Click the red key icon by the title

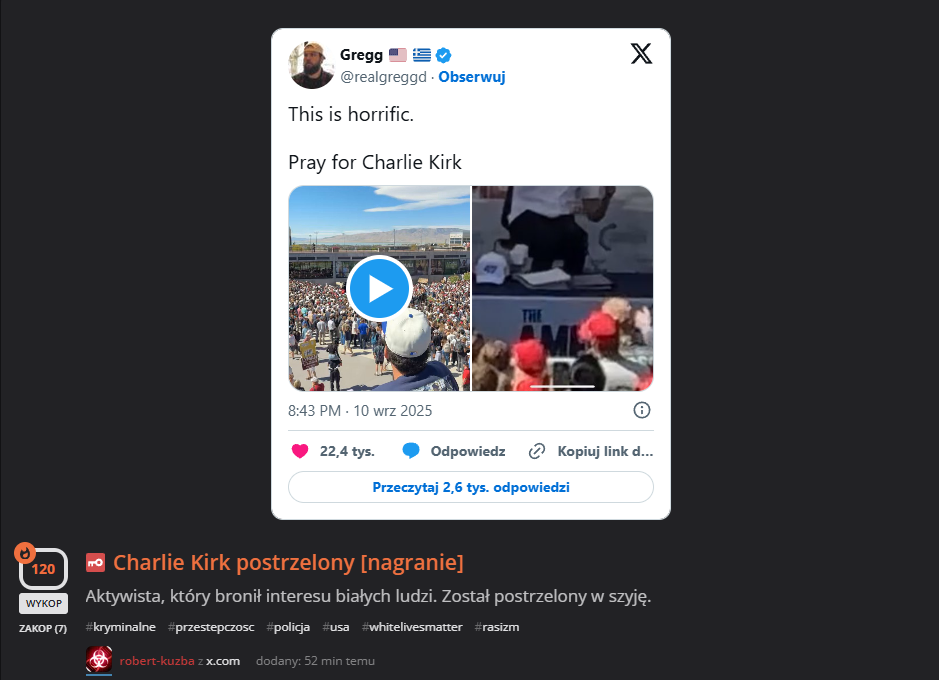coord(95,563)
